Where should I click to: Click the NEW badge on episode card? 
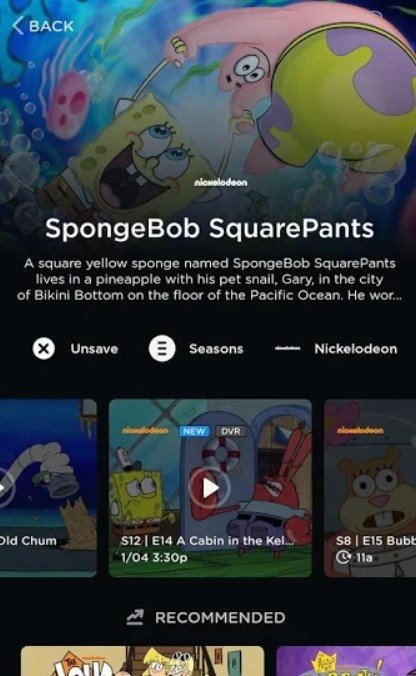tap(194, 431)
